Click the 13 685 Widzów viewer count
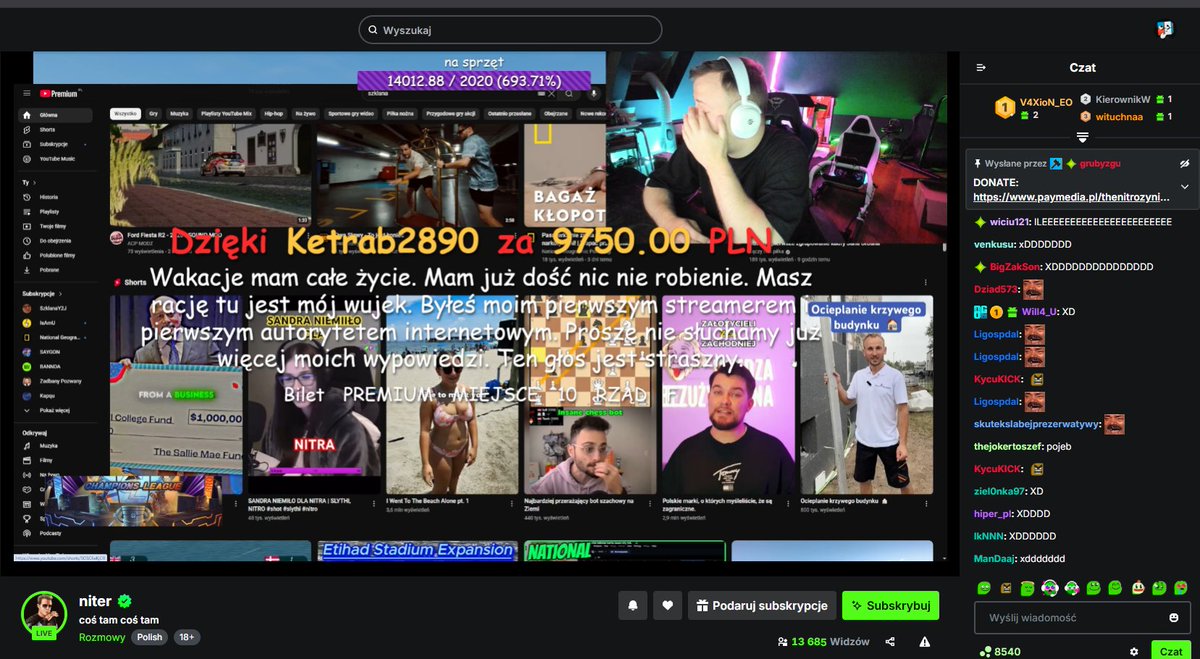This screenshot has height=659, width=1200. (x=822, y=641)
